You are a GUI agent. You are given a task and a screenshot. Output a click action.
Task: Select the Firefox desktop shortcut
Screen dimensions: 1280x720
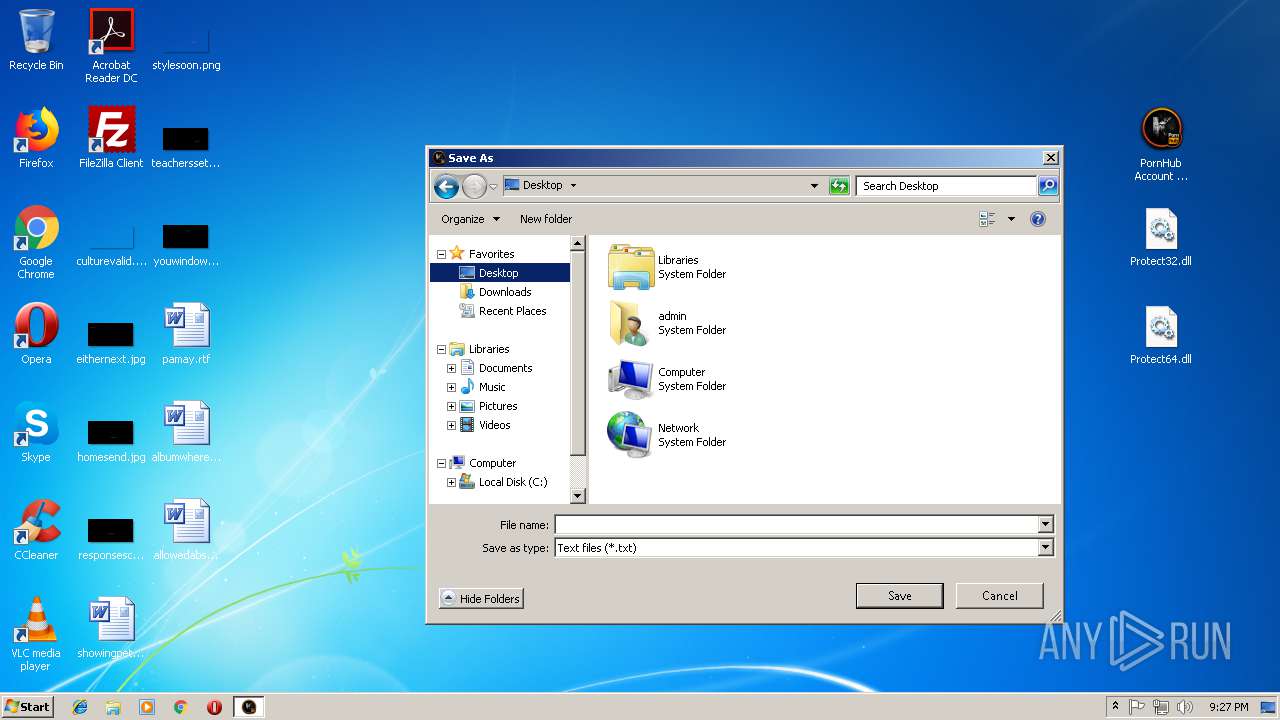click(x=36, y=138)
